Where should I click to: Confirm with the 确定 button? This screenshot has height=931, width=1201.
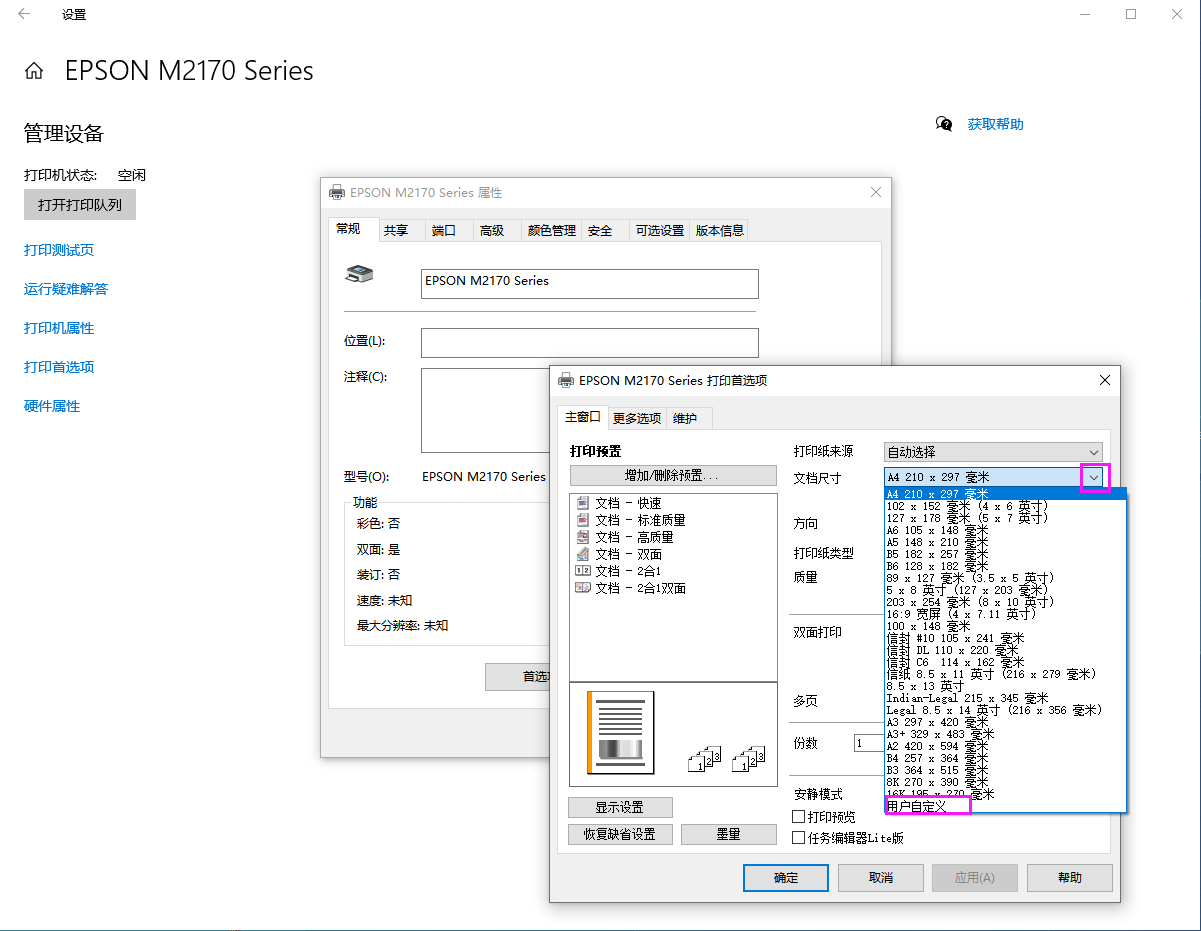[786, 878]
